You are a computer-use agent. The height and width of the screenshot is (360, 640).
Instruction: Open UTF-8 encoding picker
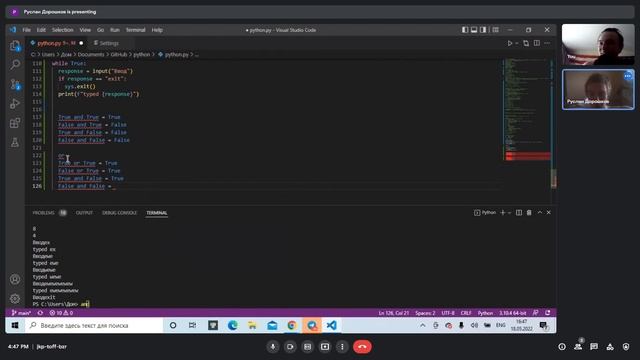click(448, 313)
